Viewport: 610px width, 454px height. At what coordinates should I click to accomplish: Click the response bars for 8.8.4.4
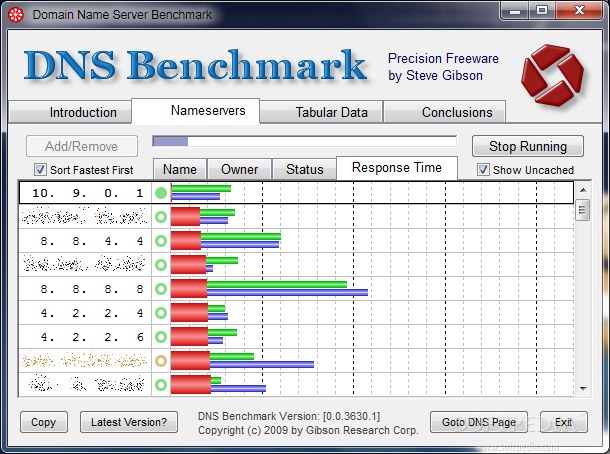(226, 241)
